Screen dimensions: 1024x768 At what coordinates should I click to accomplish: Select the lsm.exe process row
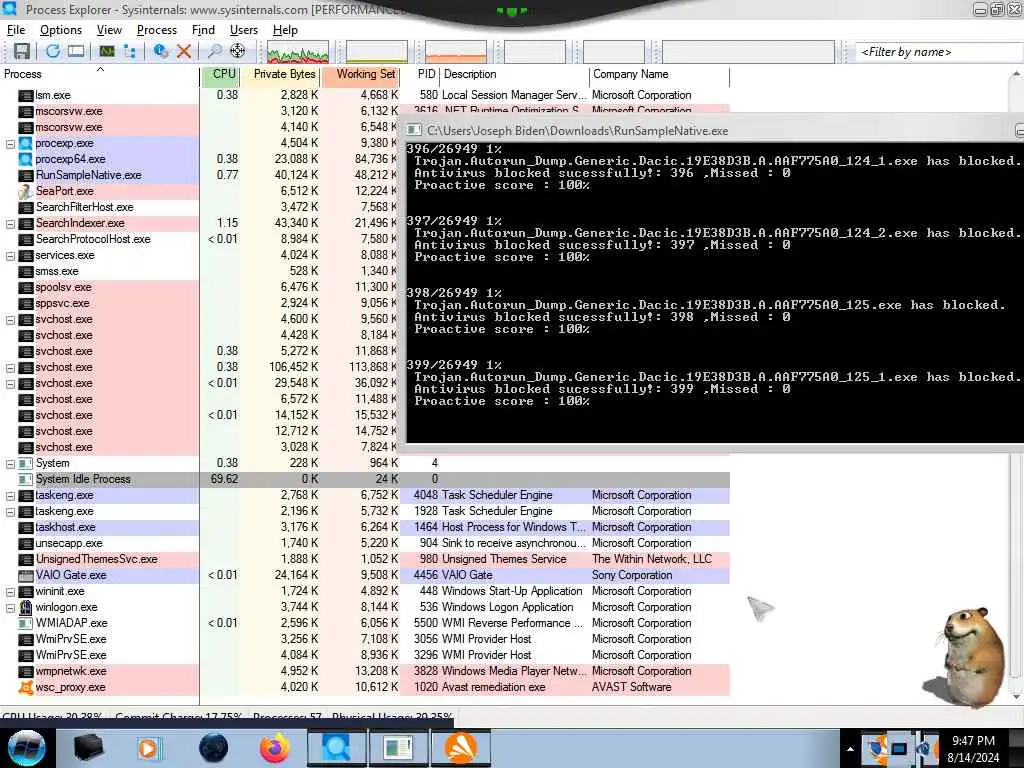[x=364, y=95]
